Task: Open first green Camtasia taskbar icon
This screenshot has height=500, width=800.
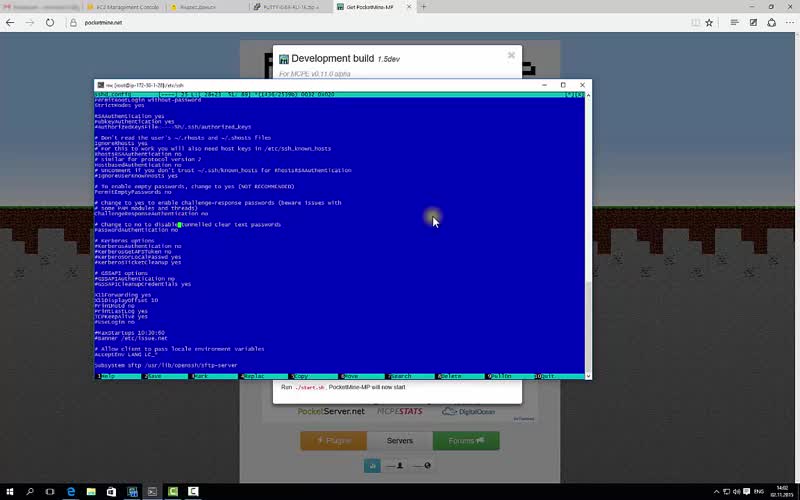Action: point(173,491)
